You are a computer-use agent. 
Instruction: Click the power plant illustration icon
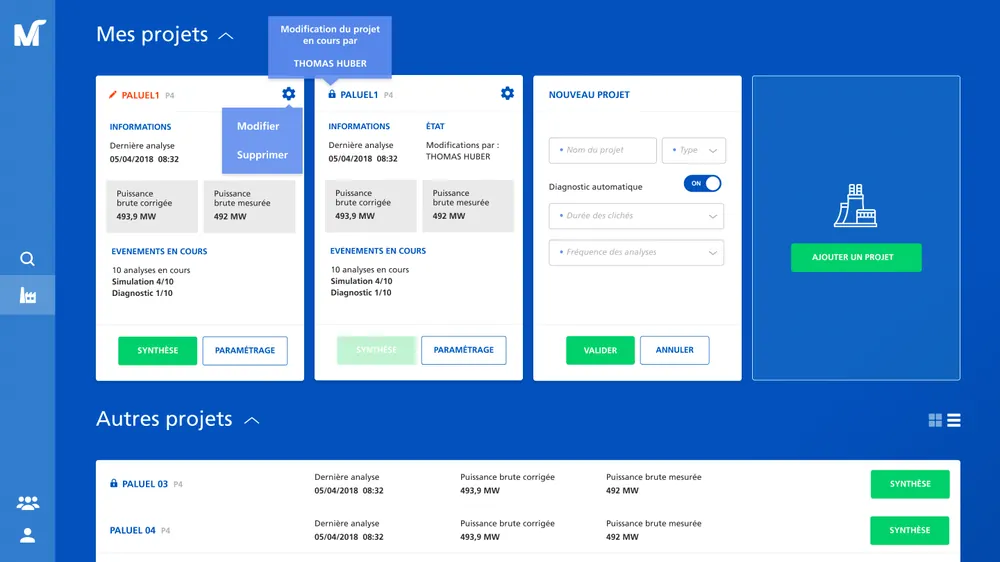[x=855, y=205]
